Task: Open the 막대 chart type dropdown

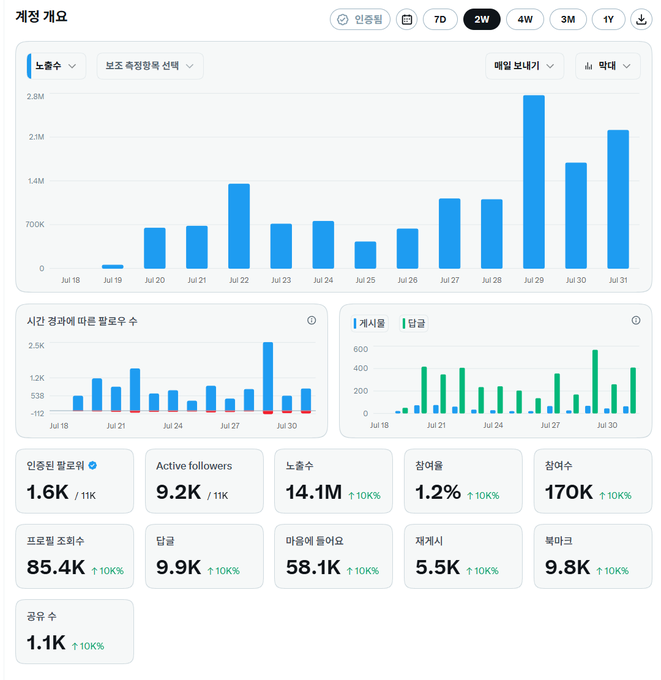Action: click(x=608, y=66)
